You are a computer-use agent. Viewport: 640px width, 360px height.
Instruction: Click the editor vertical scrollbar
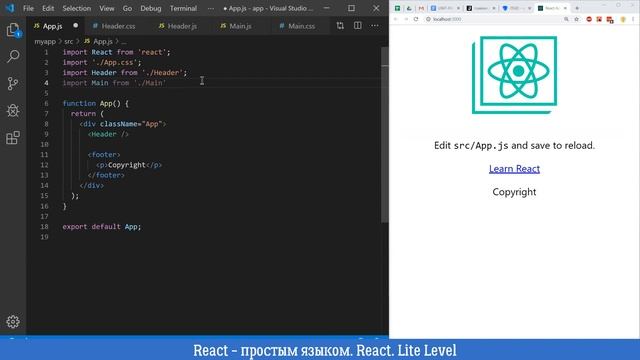[384, 135]
